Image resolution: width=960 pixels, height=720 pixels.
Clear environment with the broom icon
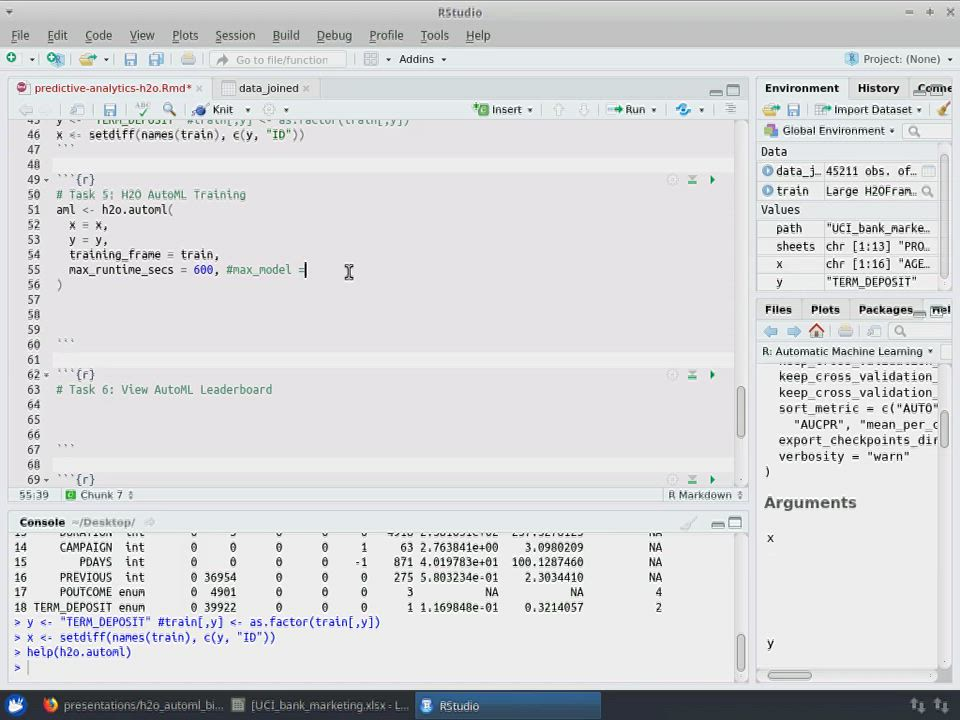[942, 110]
